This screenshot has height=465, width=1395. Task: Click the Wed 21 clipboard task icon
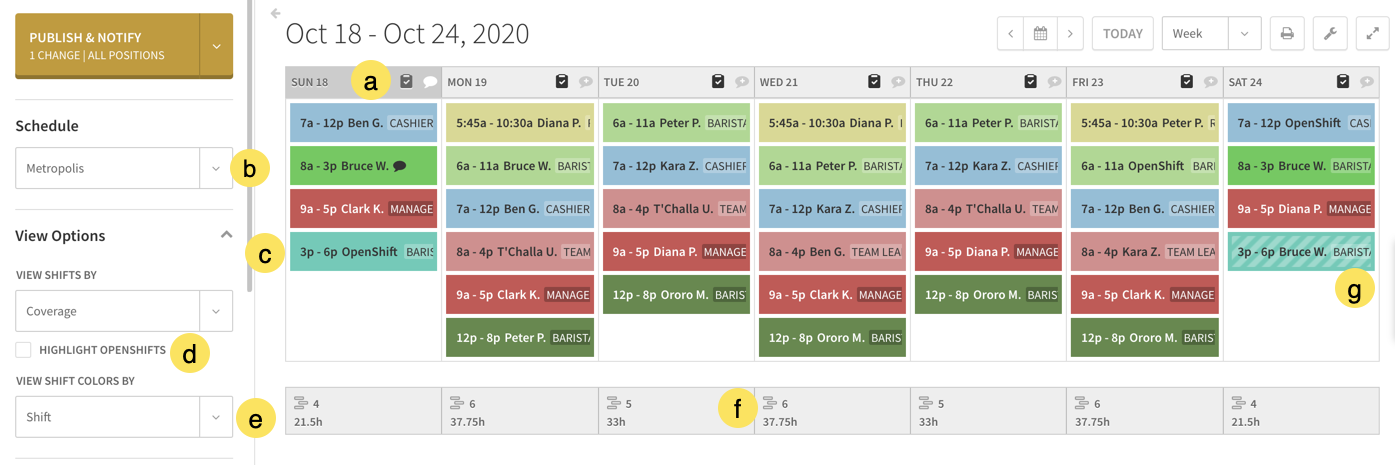(874, 82)
